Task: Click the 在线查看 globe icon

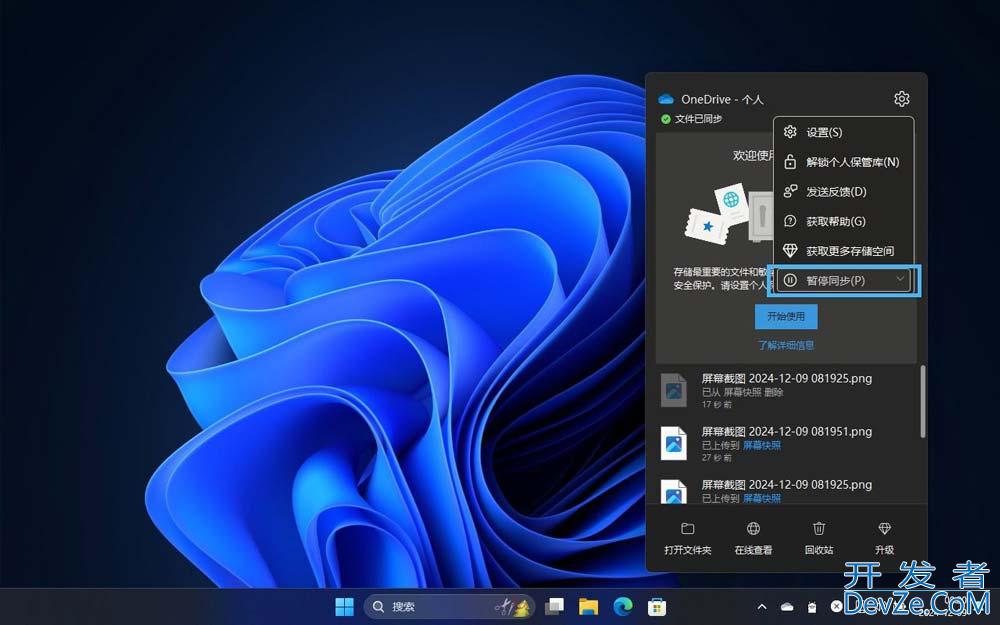Action: [x=753, y=529]
